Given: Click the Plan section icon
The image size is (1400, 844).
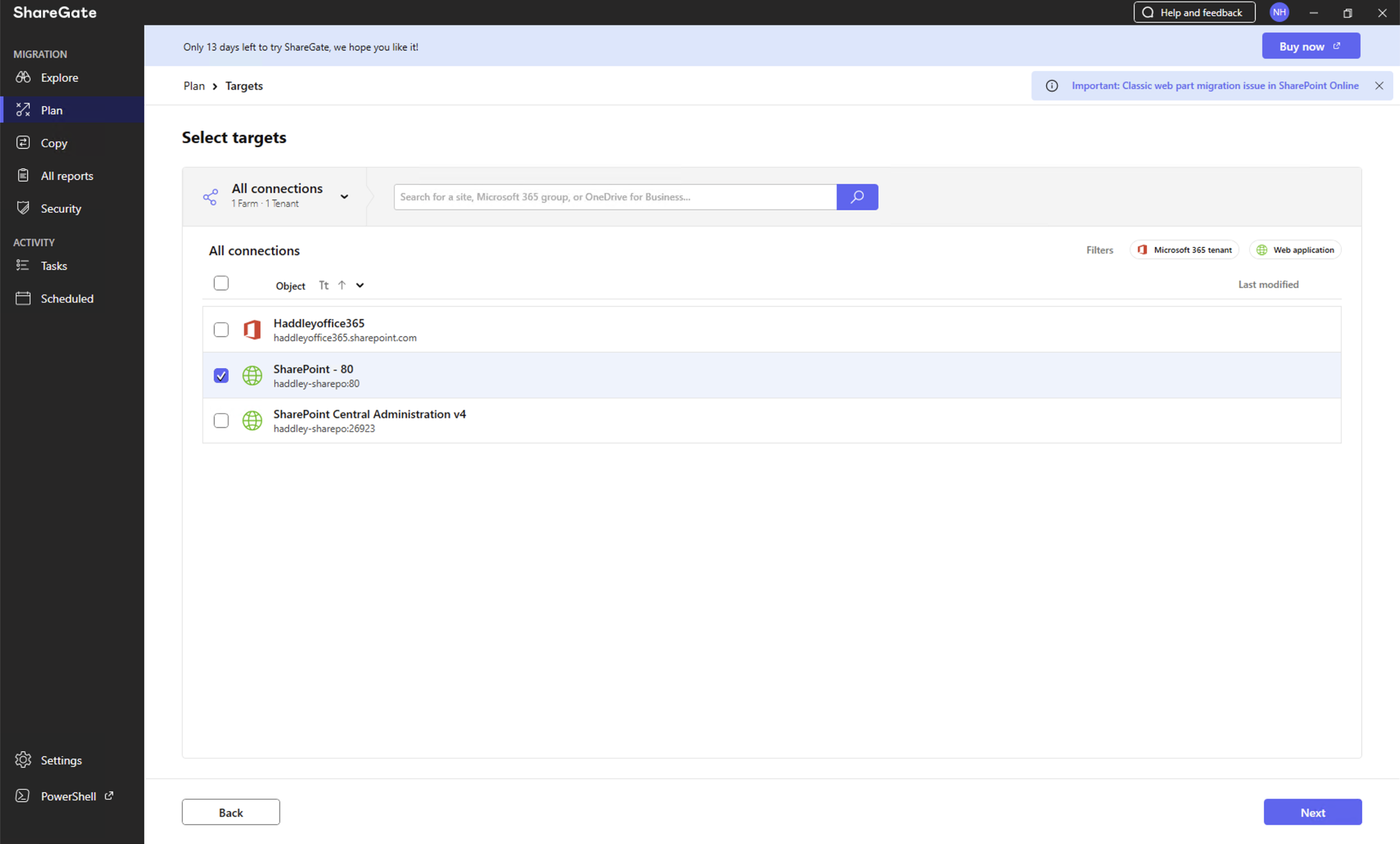Looking at the screenshot, I should (x=23, y=110).
